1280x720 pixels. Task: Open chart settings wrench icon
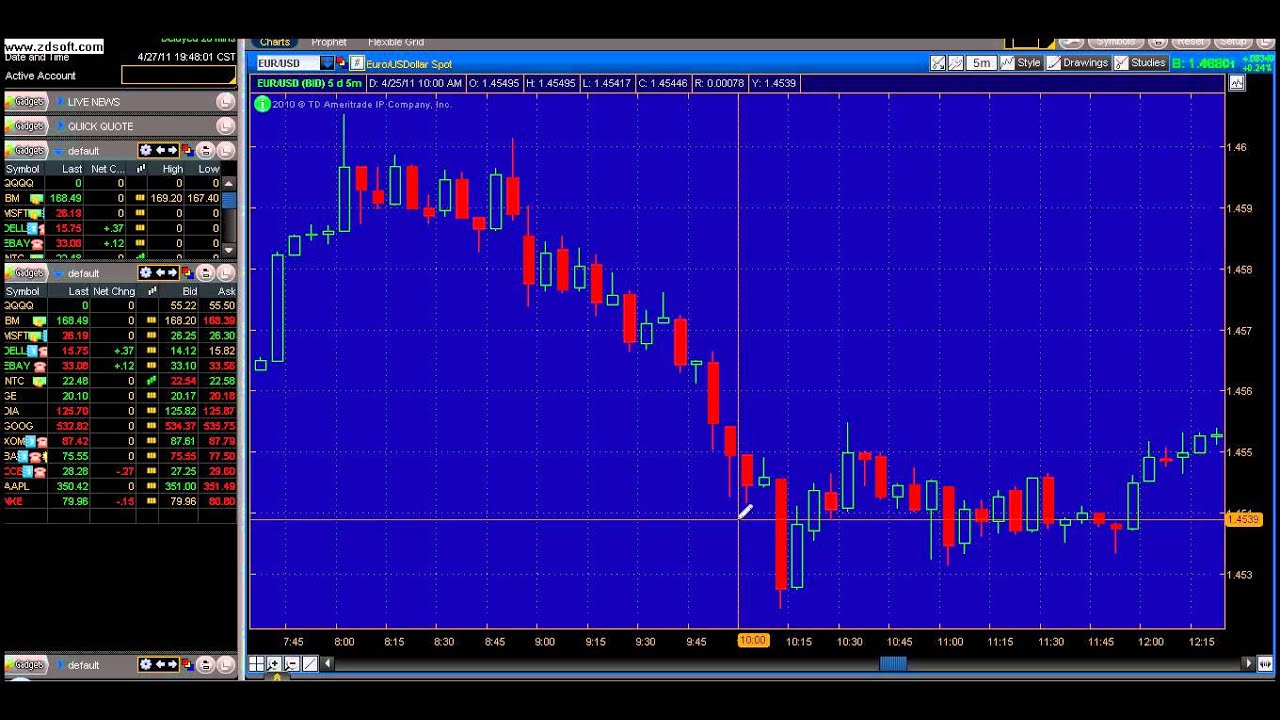click(956, 63)
